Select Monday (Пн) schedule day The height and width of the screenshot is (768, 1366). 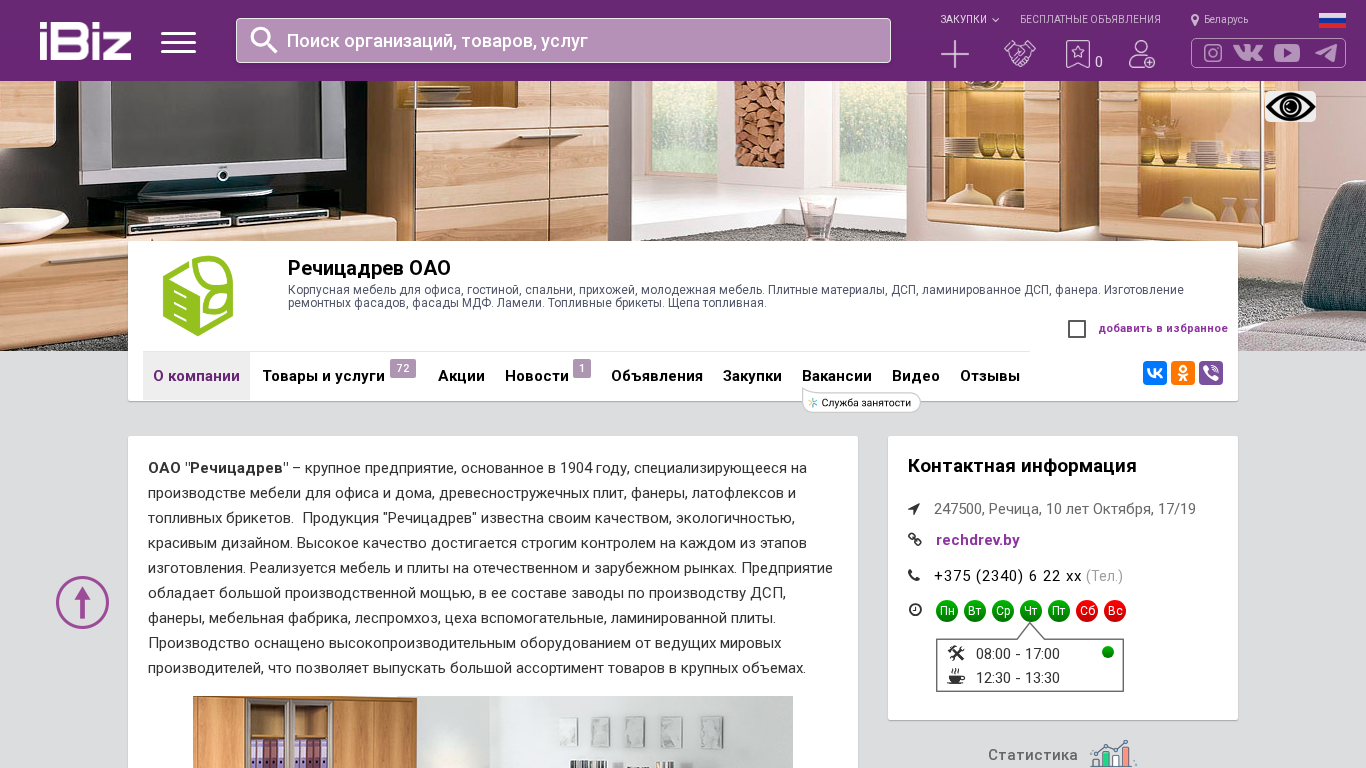[x=947, y=611]
